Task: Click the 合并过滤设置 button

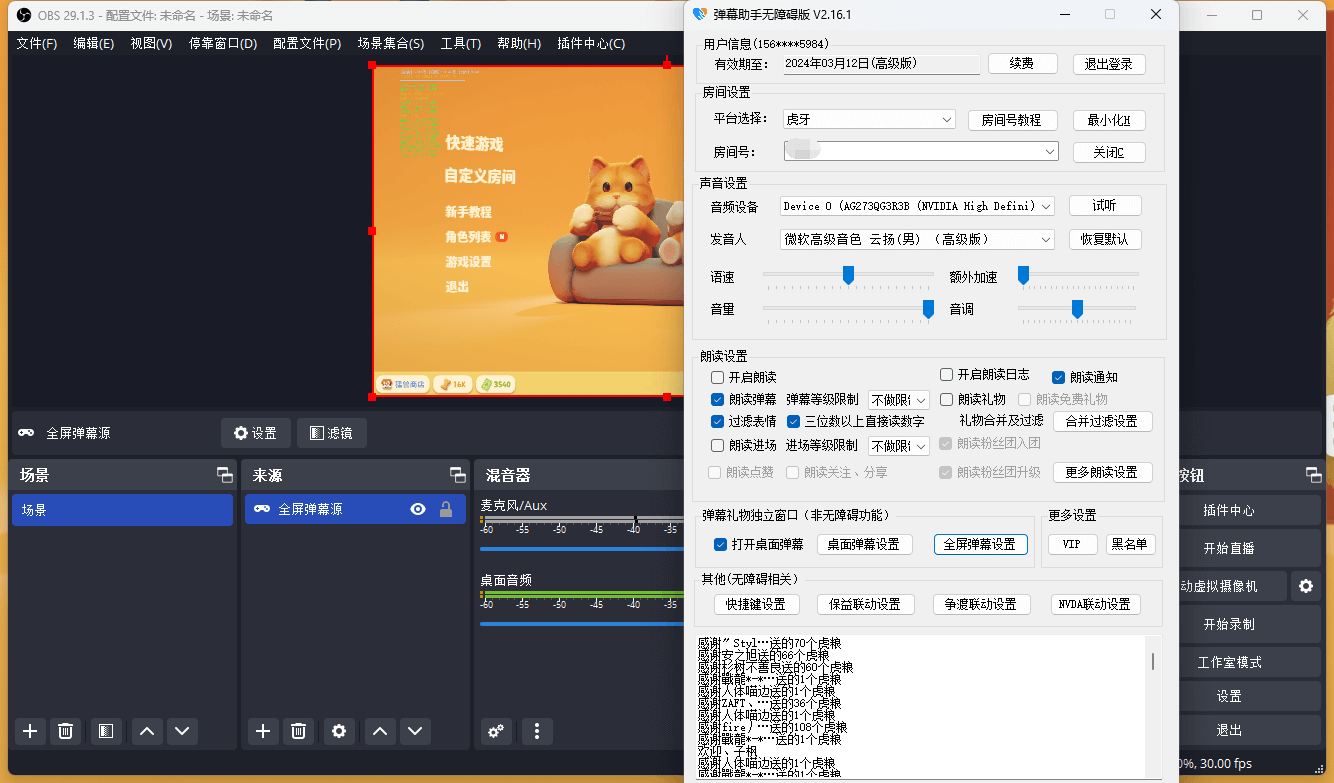Action: pyautogui.click(x=1101, y=421)
